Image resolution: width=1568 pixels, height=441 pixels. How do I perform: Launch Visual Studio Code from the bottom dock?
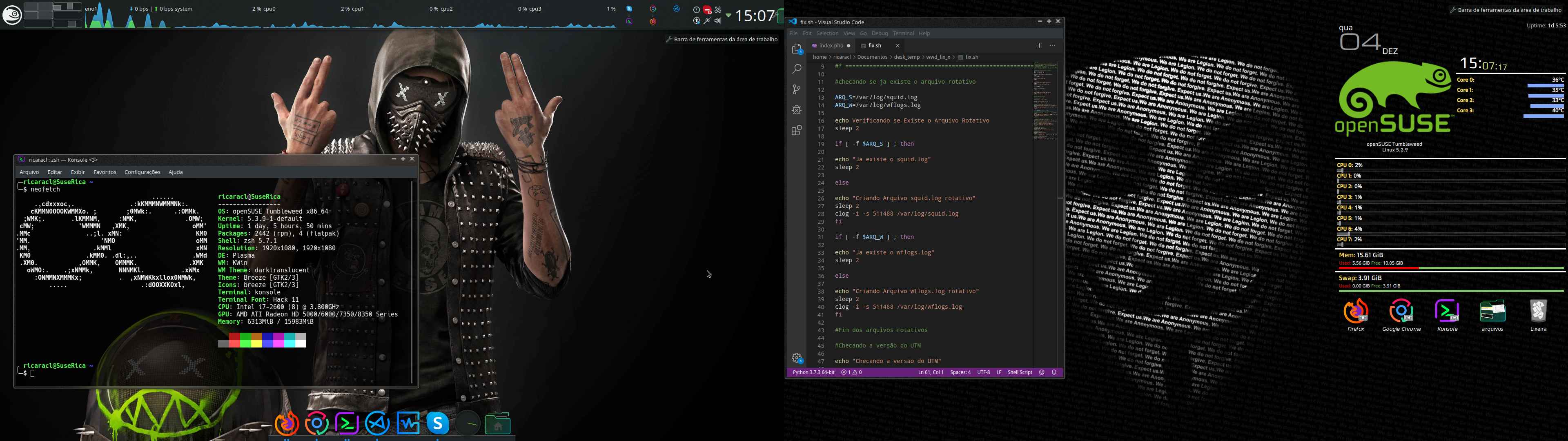point(377,423)
